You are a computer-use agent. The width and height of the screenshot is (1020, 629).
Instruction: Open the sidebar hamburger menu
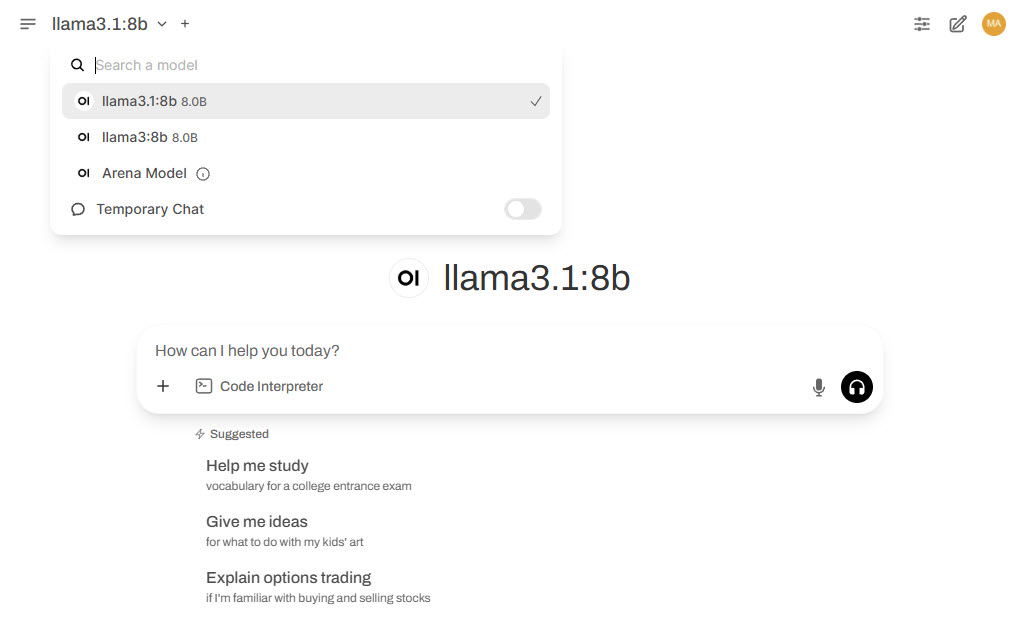(x=27, y=24)
